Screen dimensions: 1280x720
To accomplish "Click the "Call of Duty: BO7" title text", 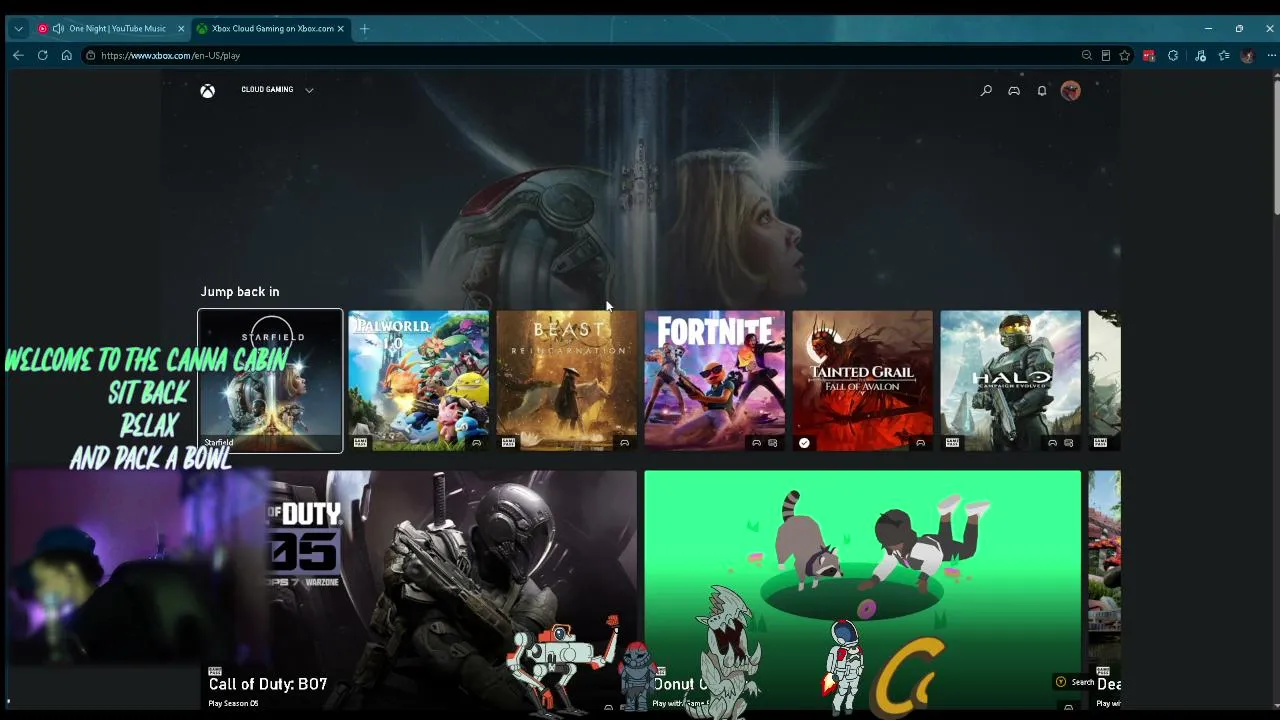I will [268, 684].
